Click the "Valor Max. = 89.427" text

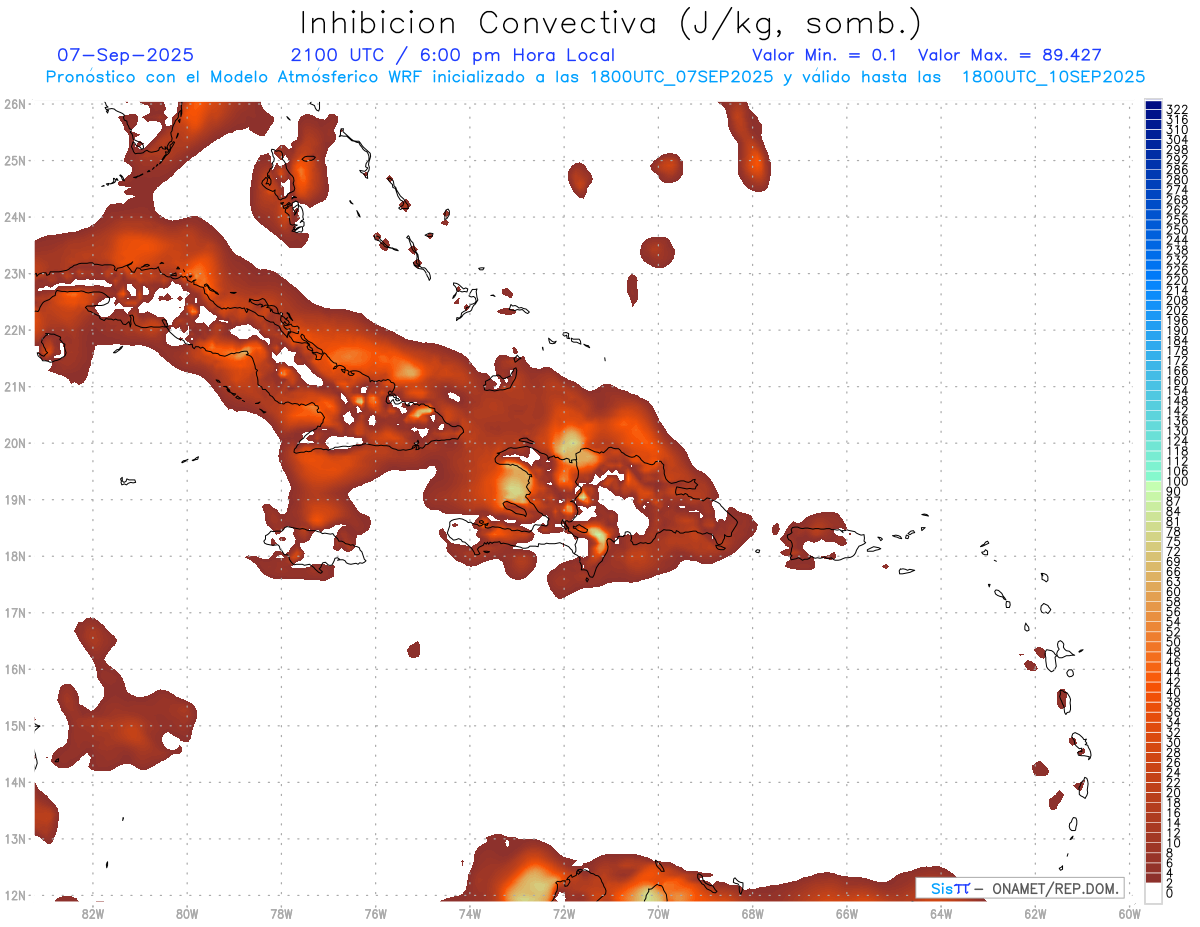coord(1009,55)
